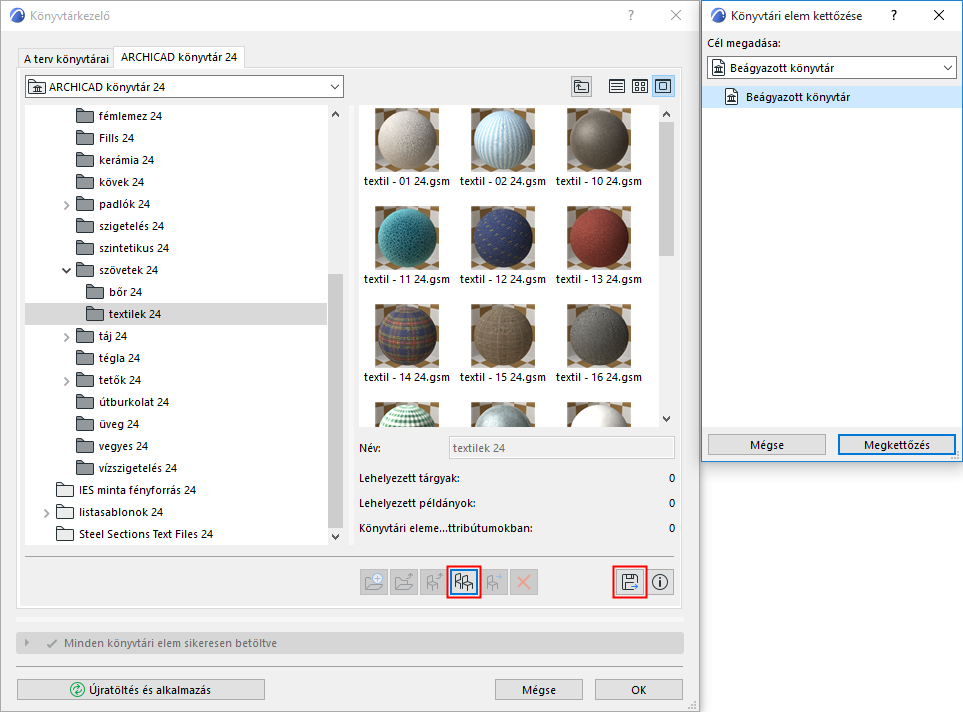Go up one folder level icon

(581, 87)
